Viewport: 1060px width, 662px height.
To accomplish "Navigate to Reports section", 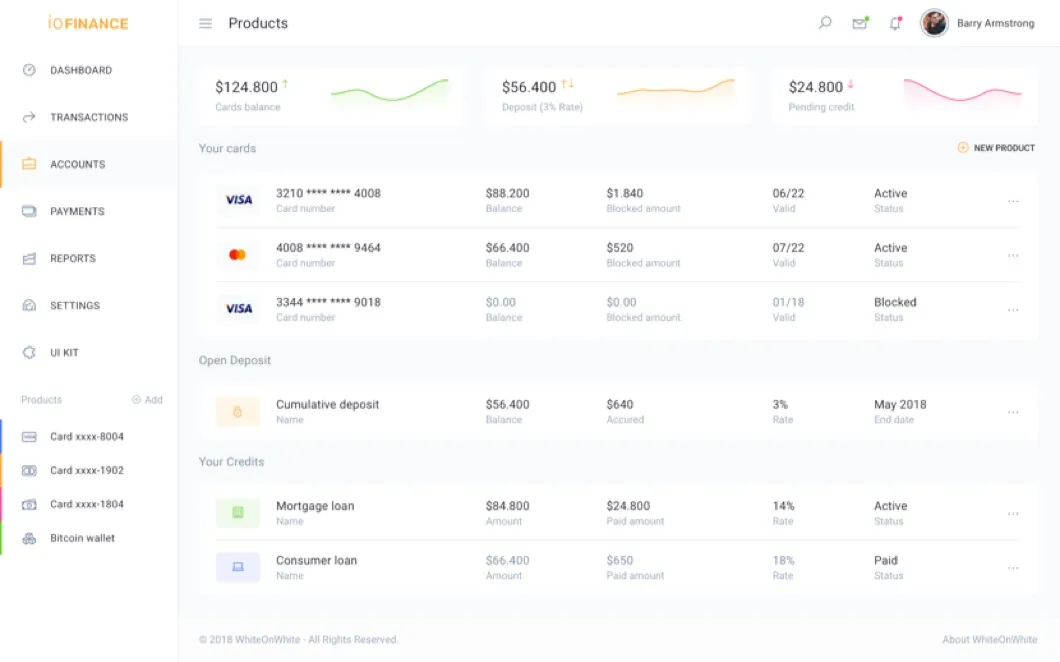I will 72,258.
